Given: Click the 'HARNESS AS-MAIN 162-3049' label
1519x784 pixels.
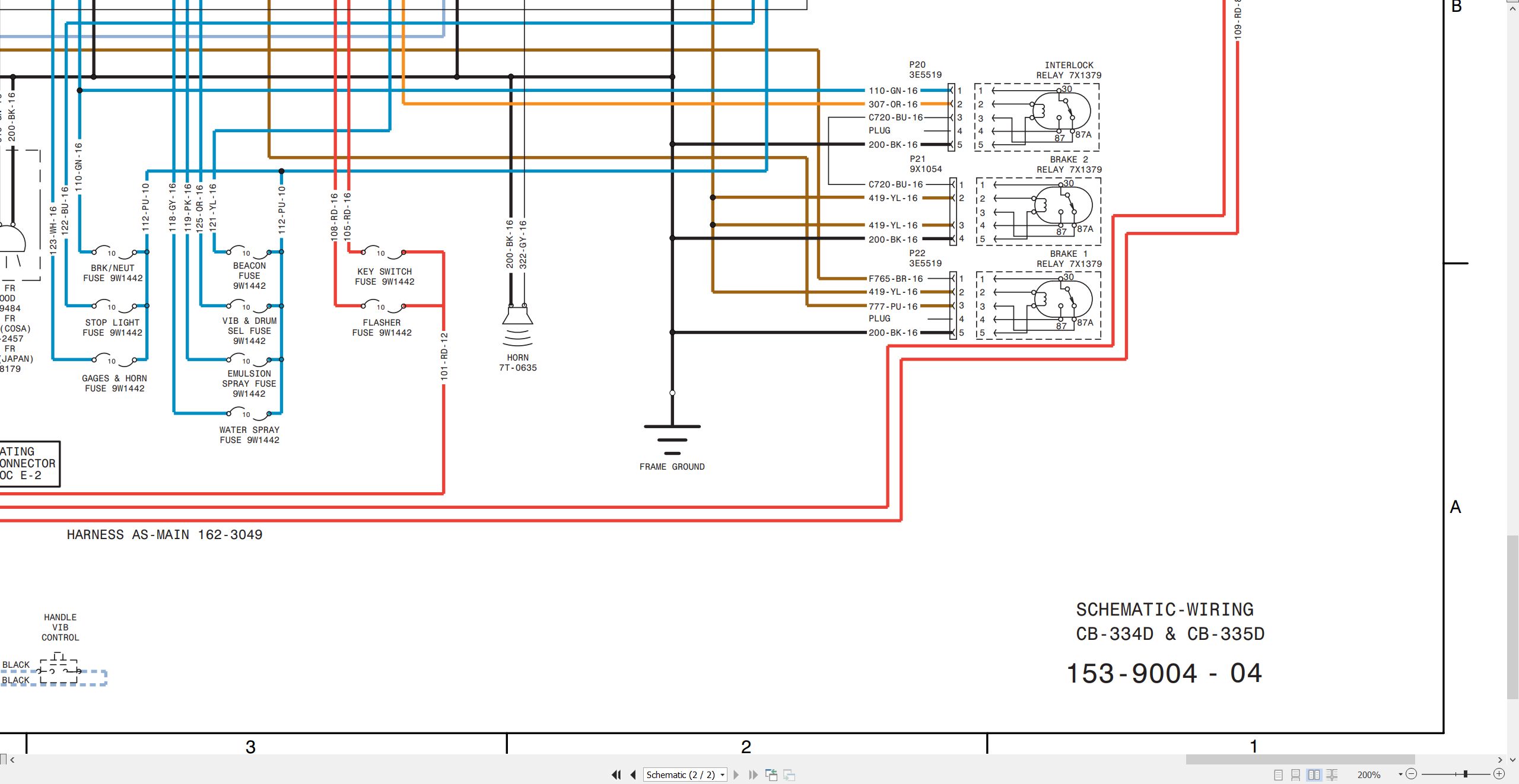Looking at the screenshot, I should [x=164, y=535].
